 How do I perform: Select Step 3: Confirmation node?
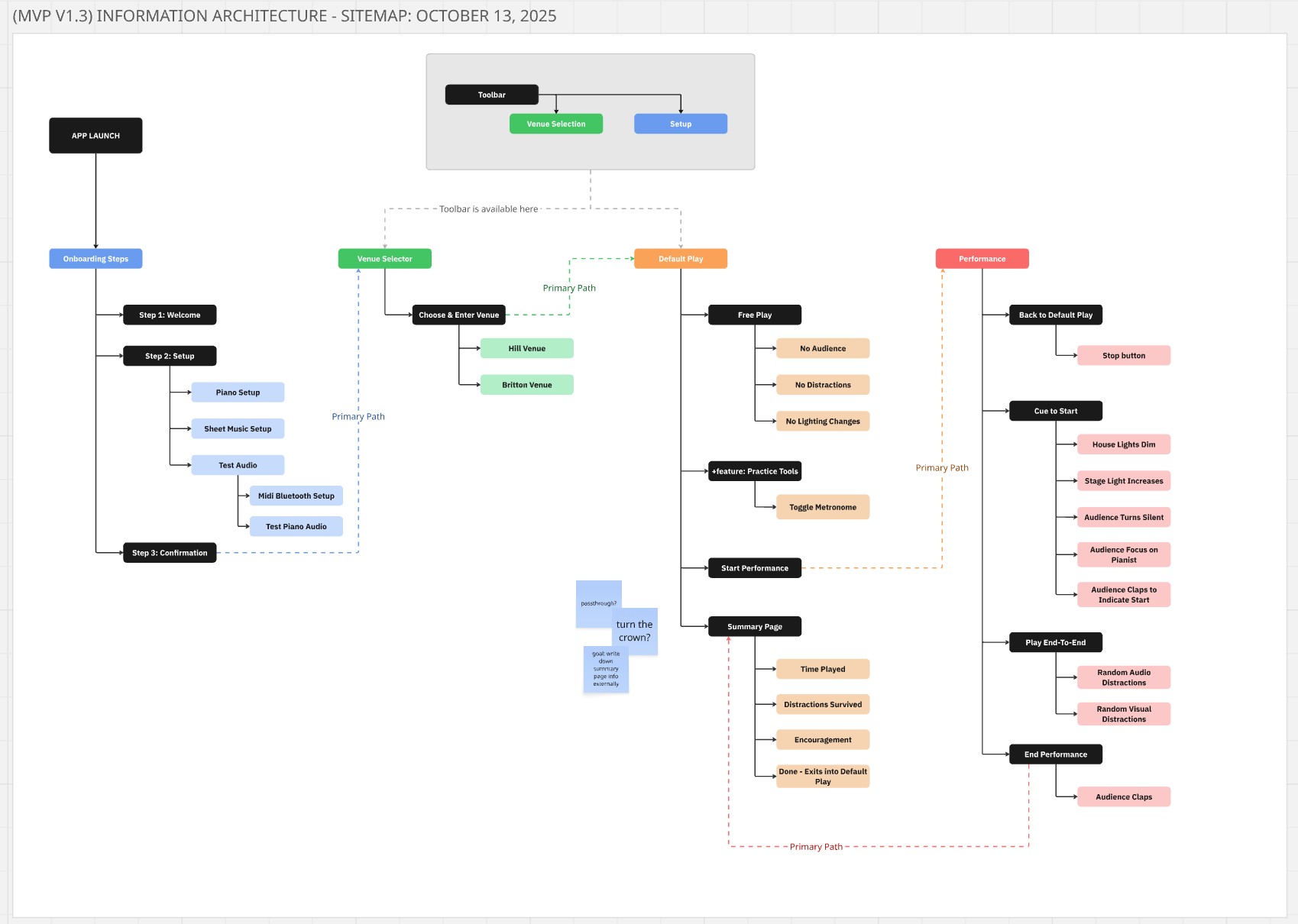170,553
